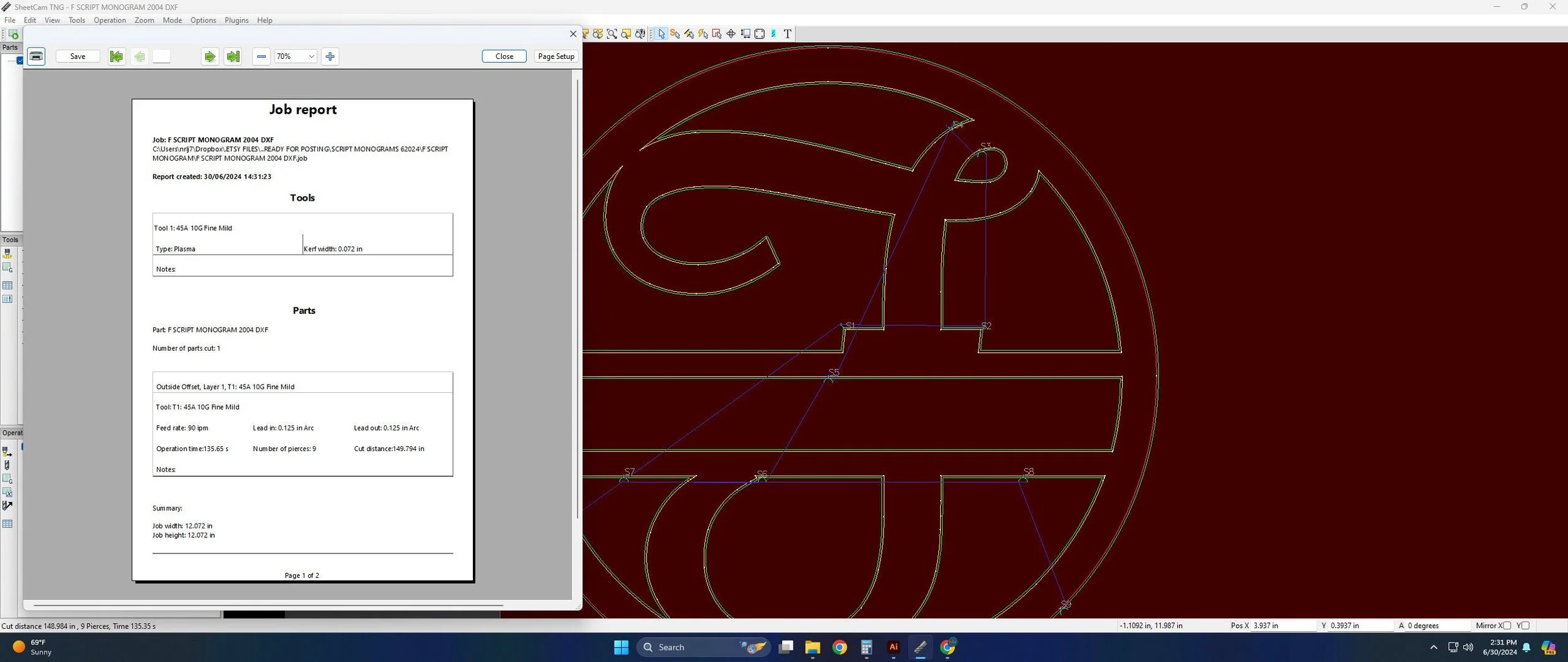Jump to last page of the report
This screenshot has width=1568, height=662.
click(x=233, y=56)
